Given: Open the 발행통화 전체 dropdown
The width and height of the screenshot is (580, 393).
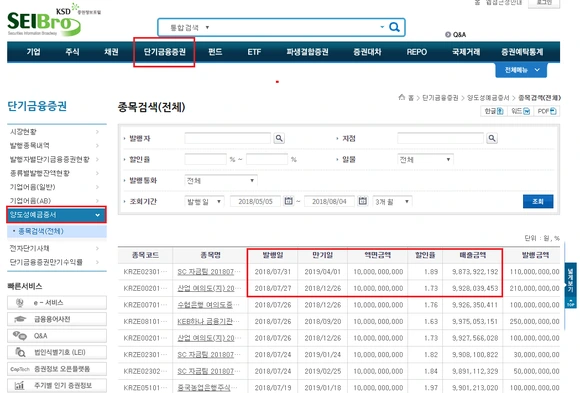Looking at the screenshot, I should (x=221, y=180).
